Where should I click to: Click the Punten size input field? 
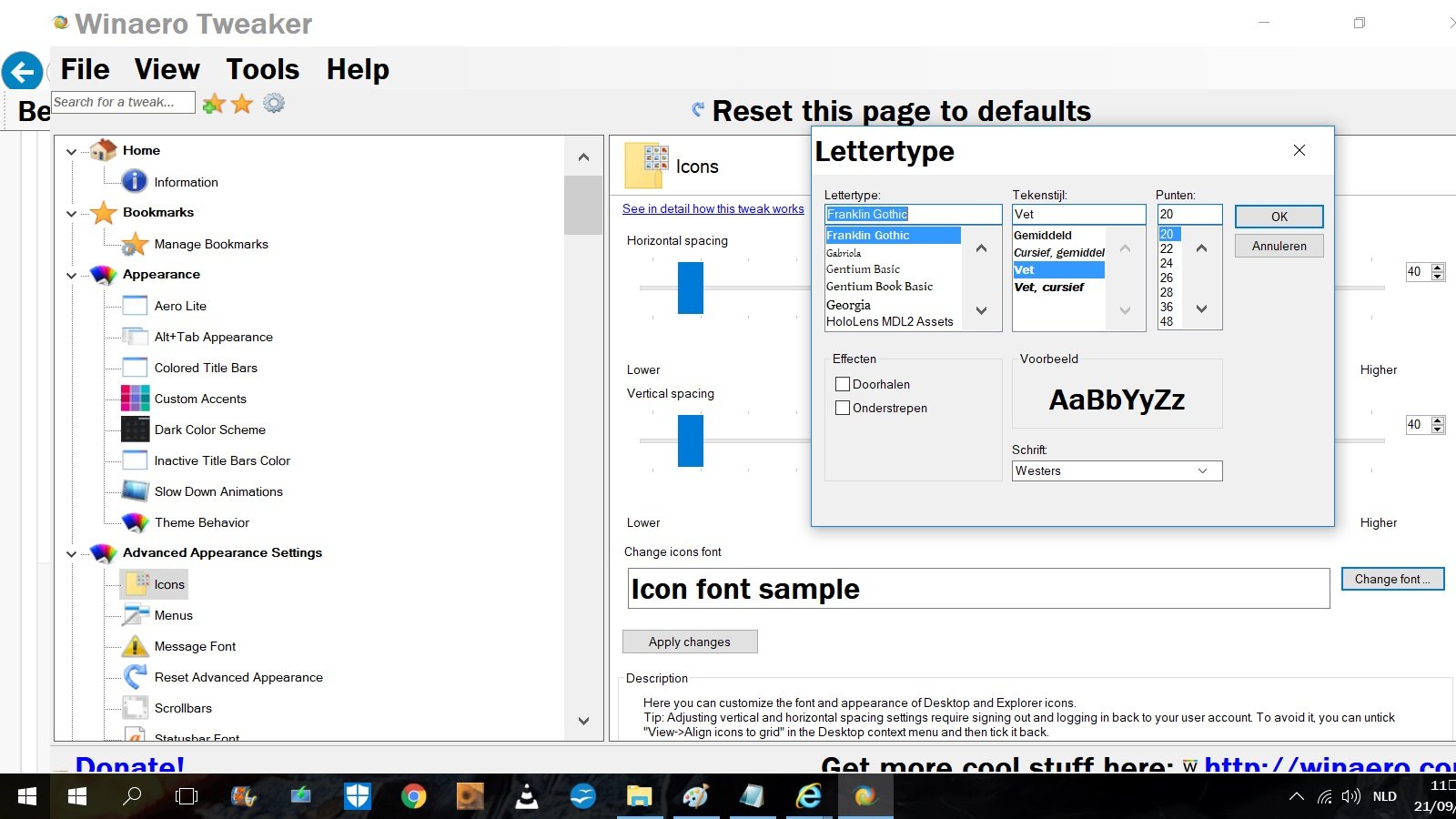tap(1189, 214)
